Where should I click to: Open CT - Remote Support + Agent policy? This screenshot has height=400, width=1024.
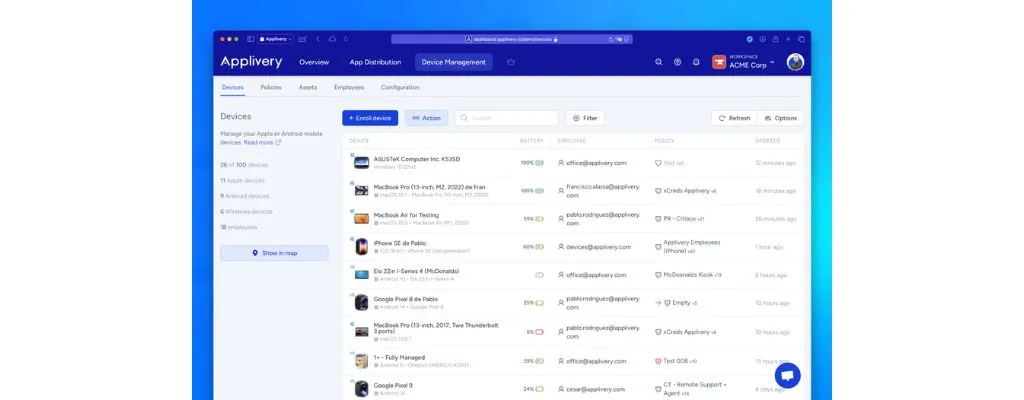pyautogui.click(x=695, y=389)
